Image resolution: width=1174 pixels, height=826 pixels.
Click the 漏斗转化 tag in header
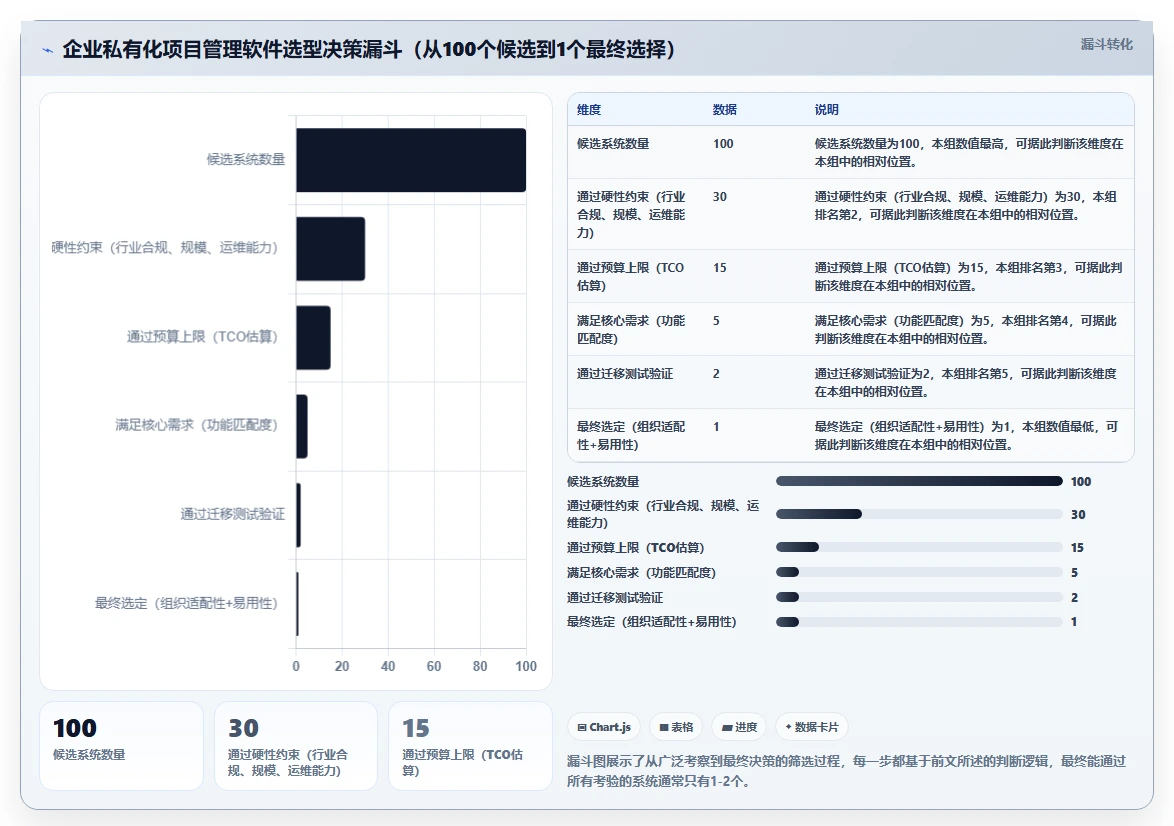[x=1107, y=44]
